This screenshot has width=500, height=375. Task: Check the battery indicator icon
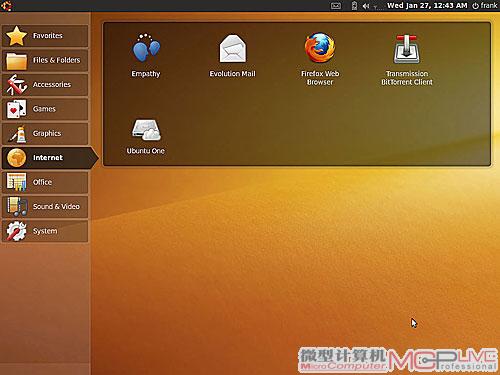(354, 6)
